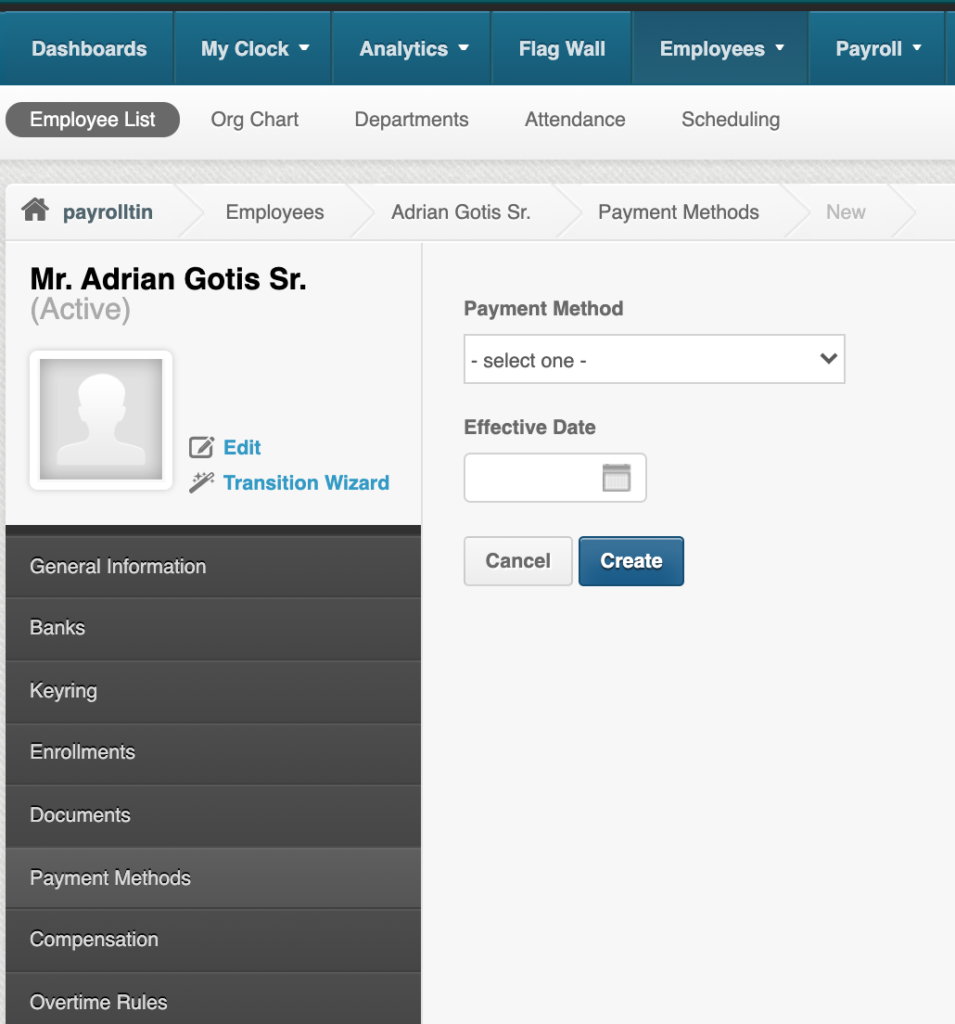Screen dimensions: 955x1024
Task: Switch to the Org Chart tab
Action: tap(254, 119)
